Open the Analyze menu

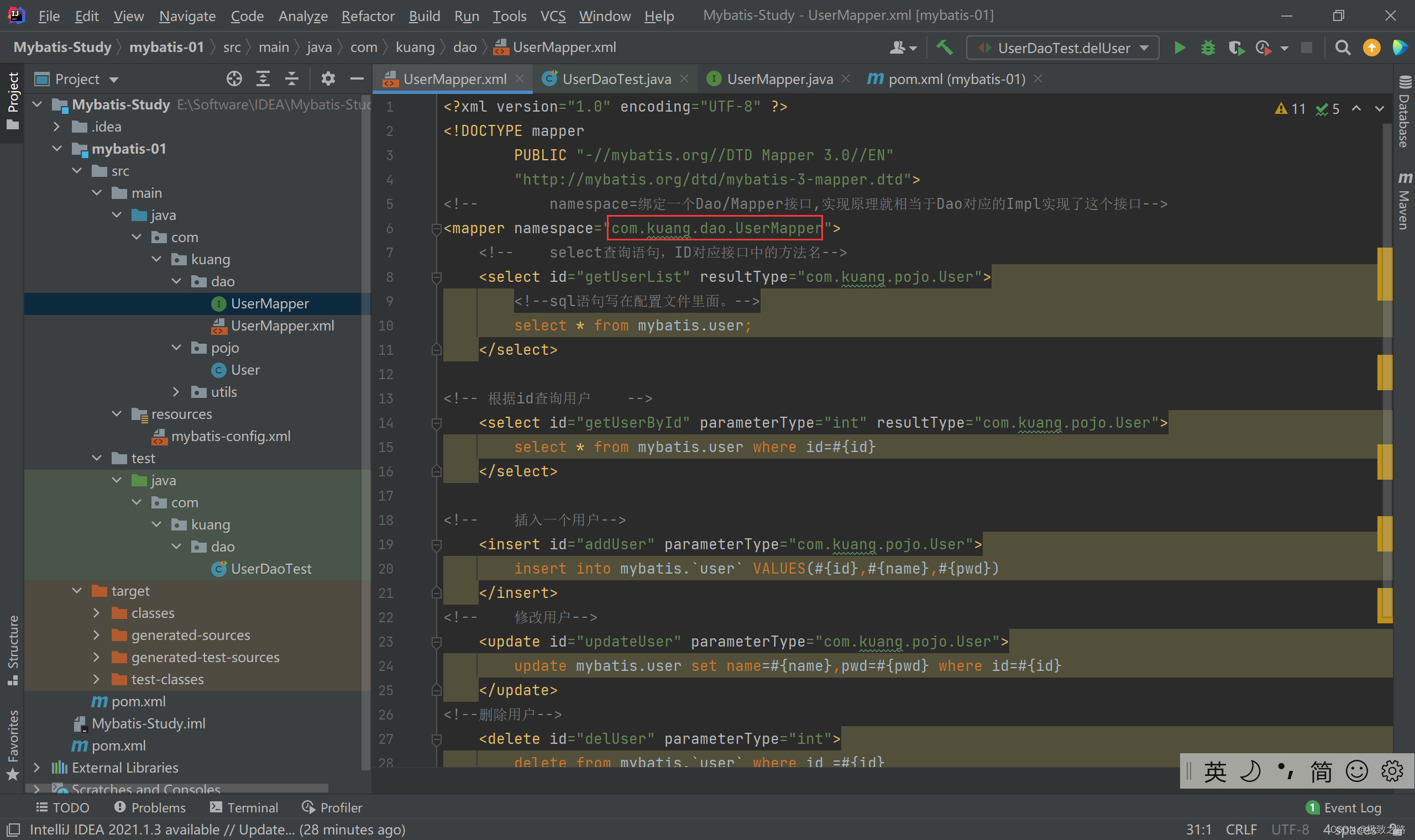click(x=303, y=16)
